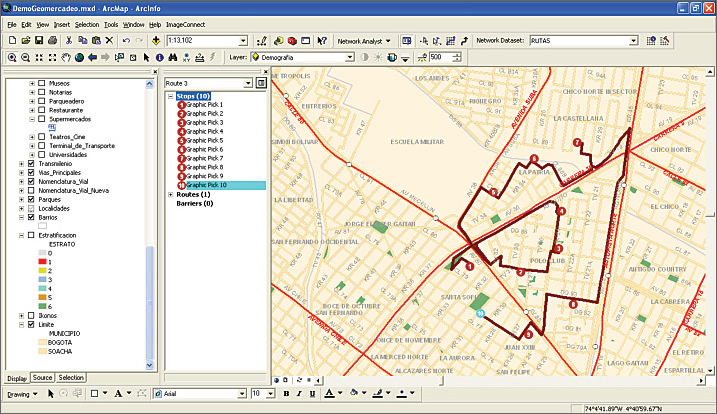Image resolution: width=717 pixels, height=414 pixels.
Task: Click table of contents scroll down arrow
Action: point(150,365)
